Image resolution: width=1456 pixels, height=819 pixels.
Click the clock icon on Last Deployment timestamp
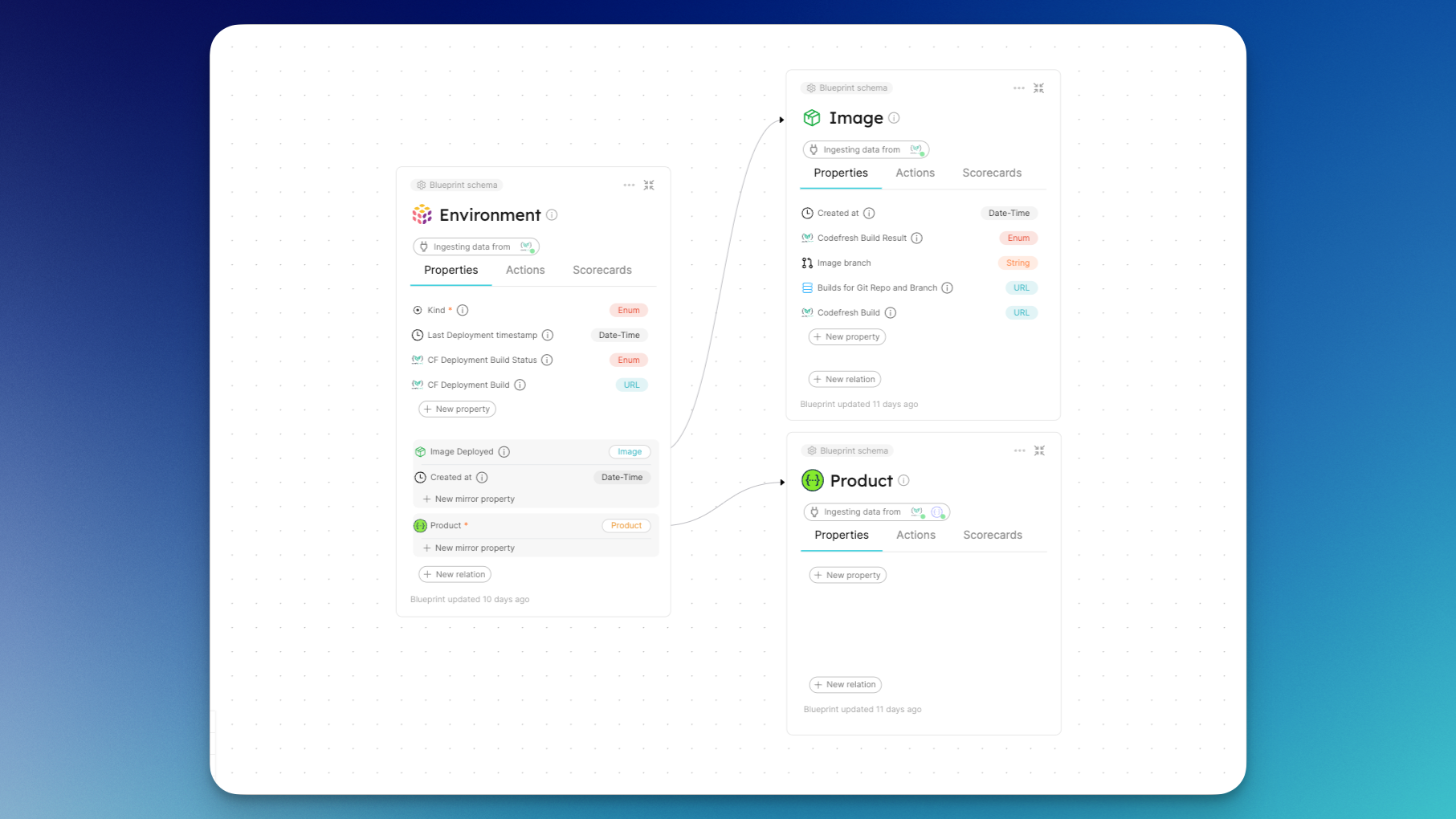coord(418,335)
